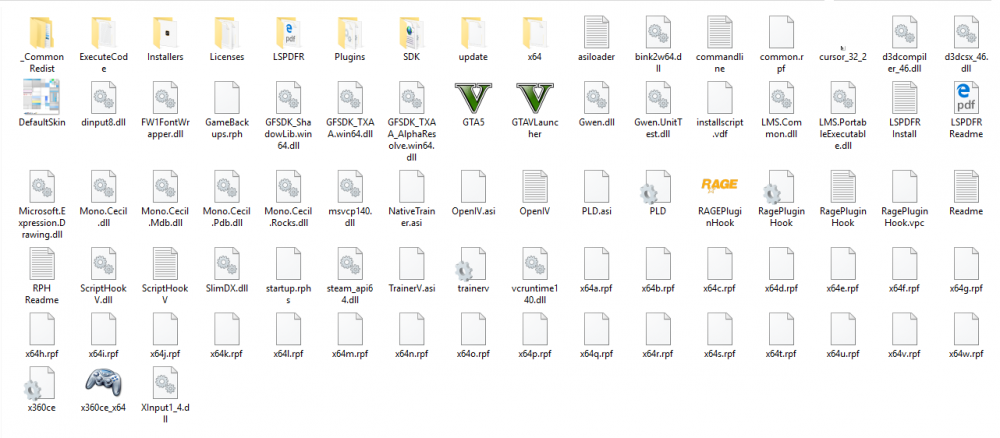Select dinput8.dll file

tap(103, 98)
